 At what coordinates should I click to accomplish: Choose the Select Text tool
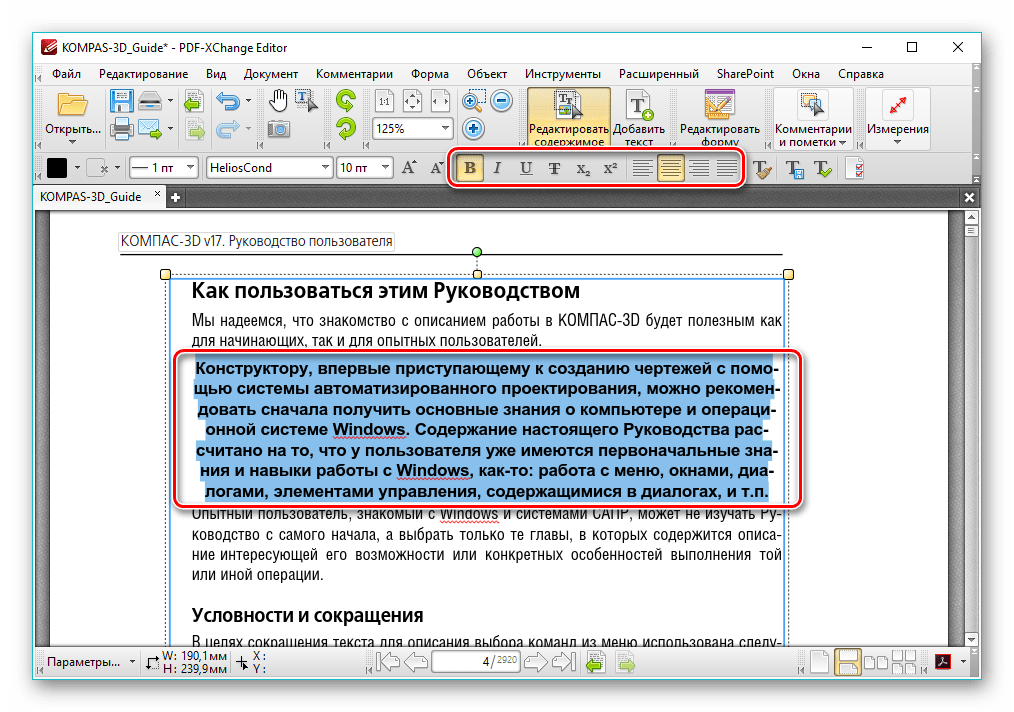pyautogui.click(x=306, y=101)
